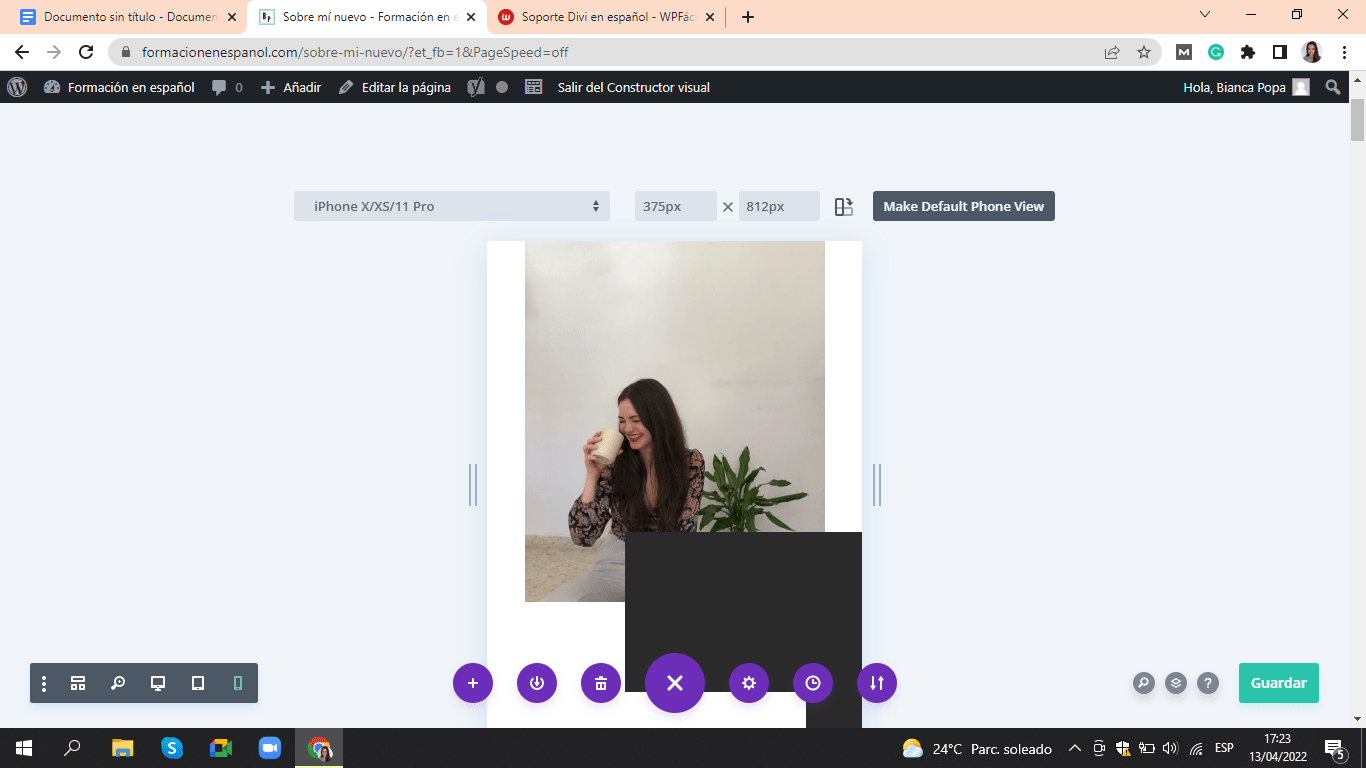
Task: Click Yoast SEO icon in admin bar
Action: point(476,87)
